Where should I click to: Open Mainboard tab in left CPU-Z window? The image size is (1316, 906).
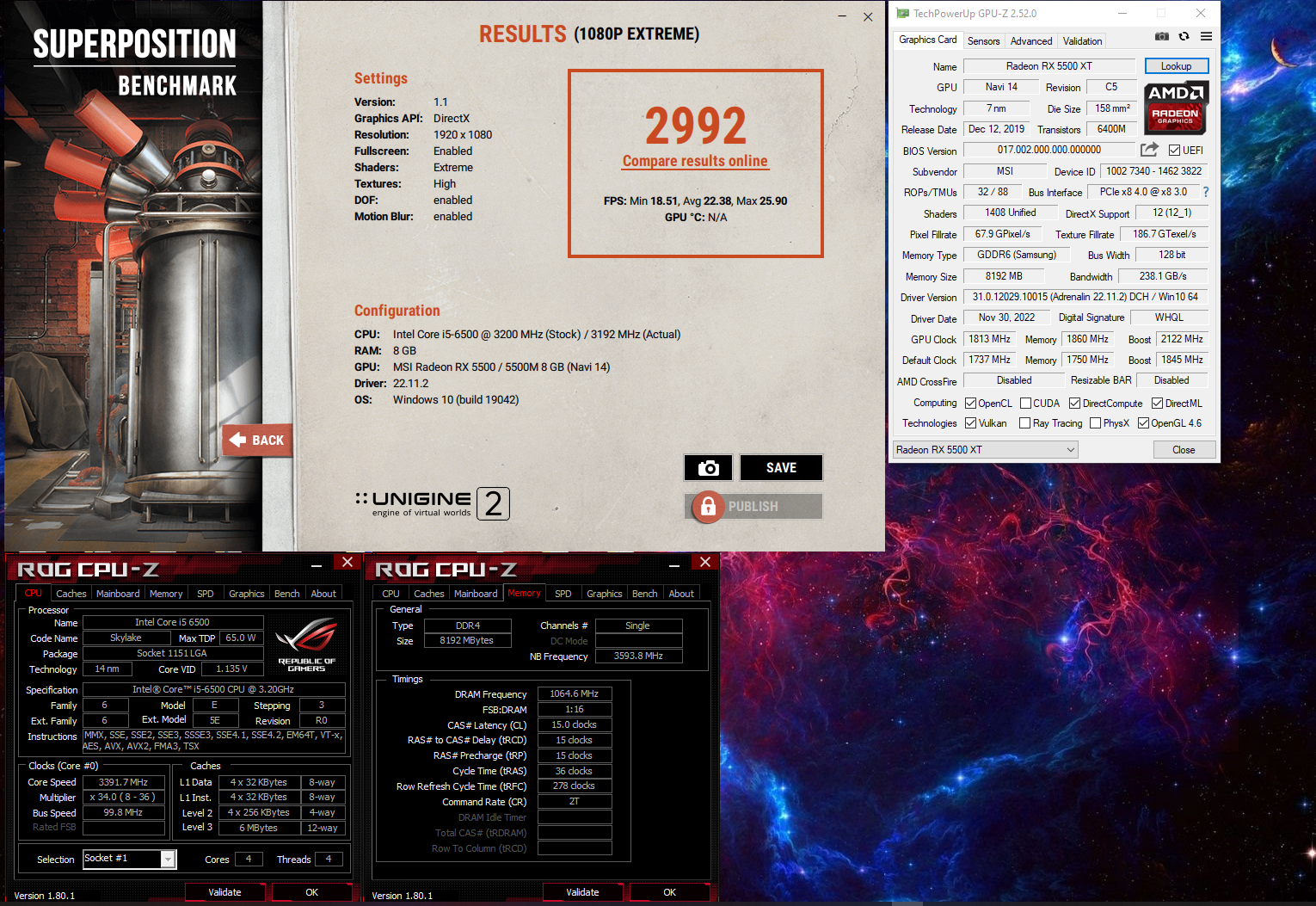click(x=118, y=594)
